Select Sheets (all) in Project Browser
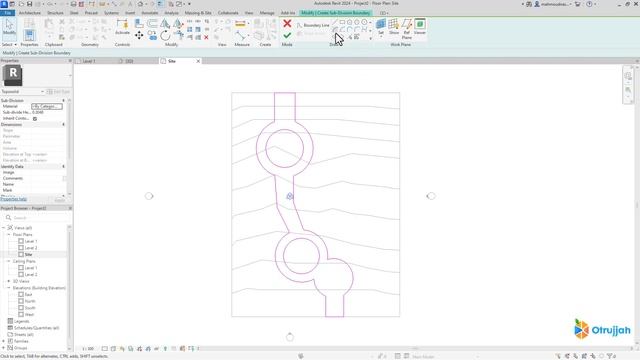 point(24,335)
